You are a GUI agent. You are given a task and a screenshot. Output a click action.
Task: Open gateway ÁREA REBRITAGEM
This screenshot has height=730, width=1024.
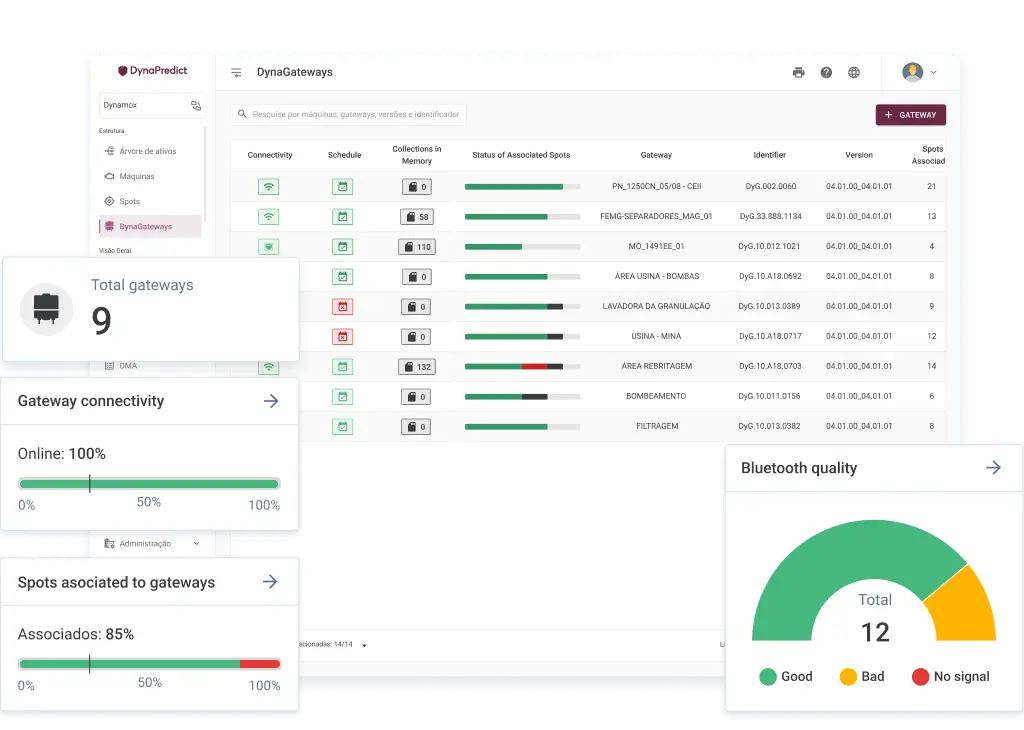656,366
